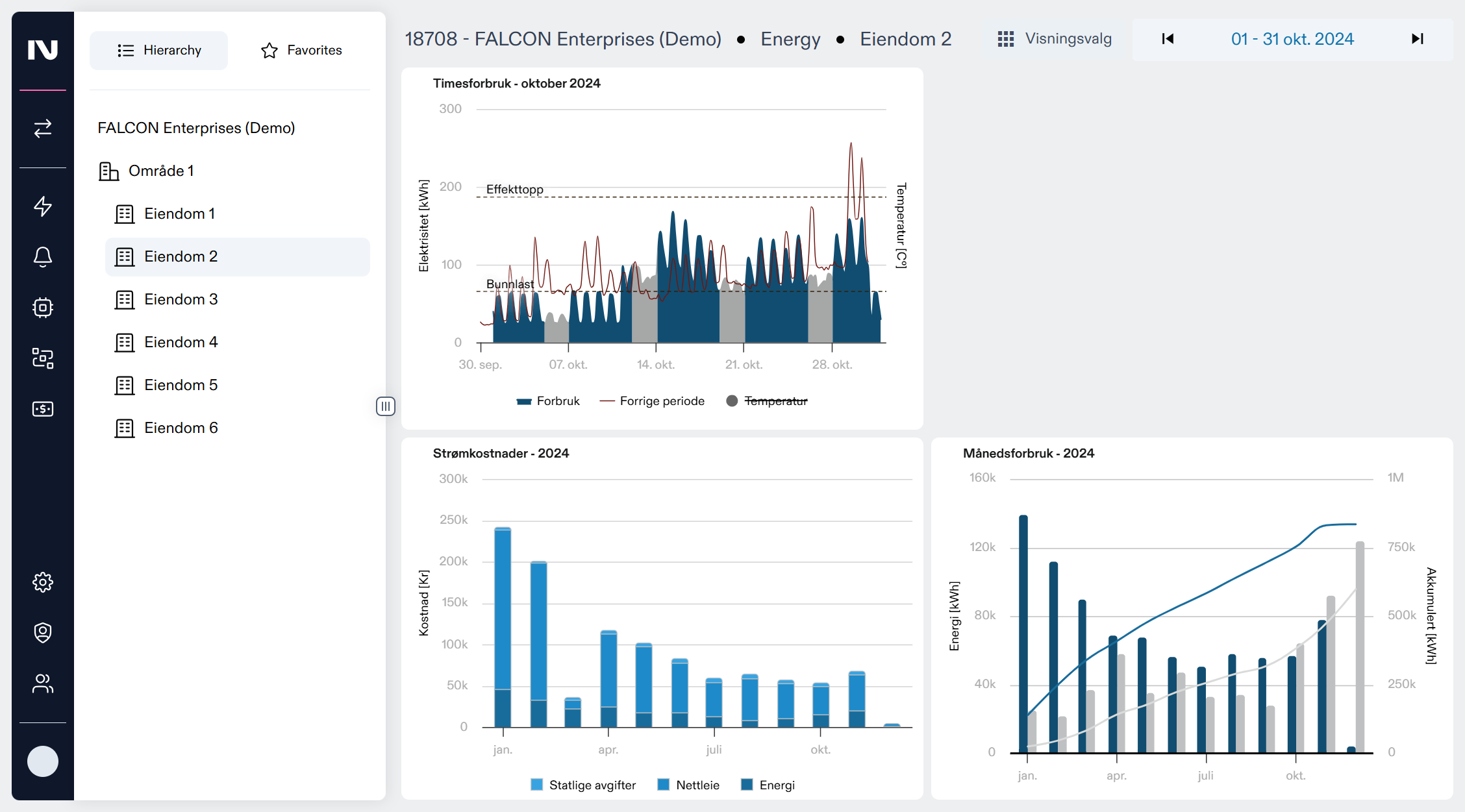Select Eiendom 4 in hierarchy

tap(181, 342)
